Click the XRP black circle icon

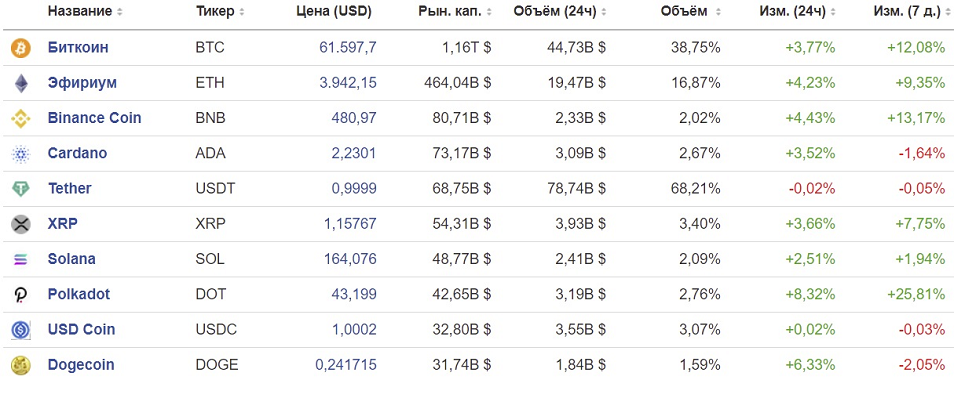21,225
